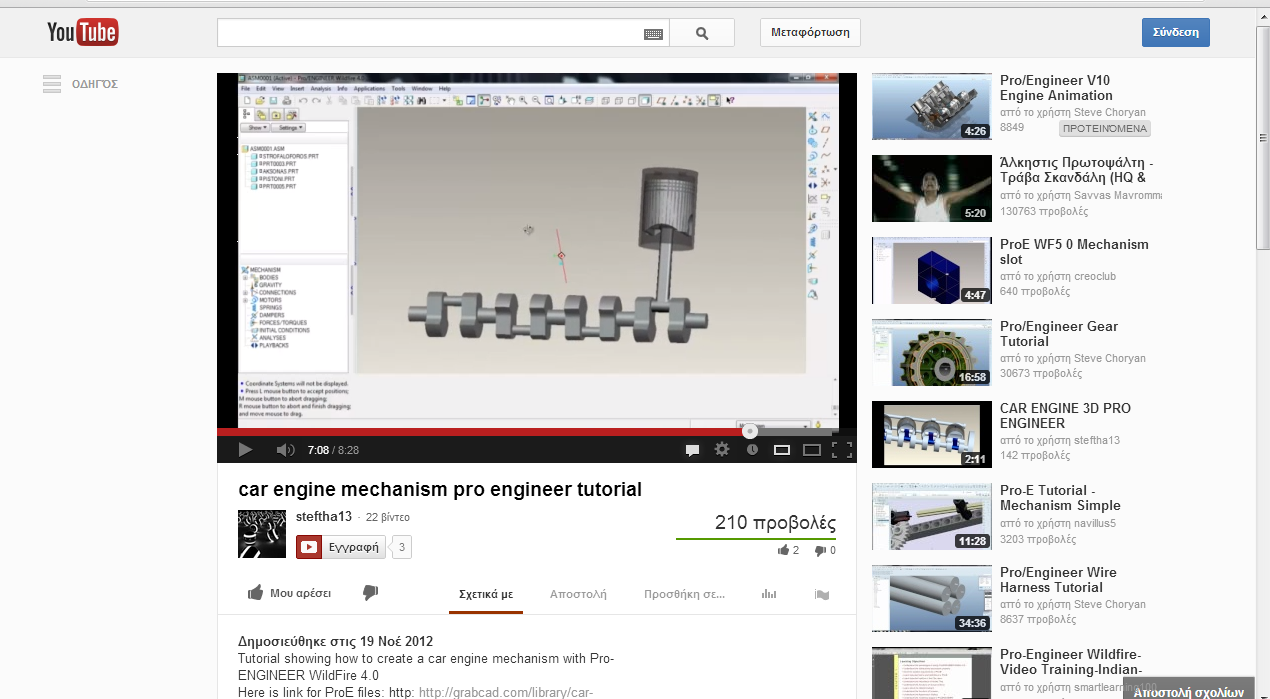1270x699 pixels.
Task: Mute video using the speaker icon
Action: click(x=285, y=450)
